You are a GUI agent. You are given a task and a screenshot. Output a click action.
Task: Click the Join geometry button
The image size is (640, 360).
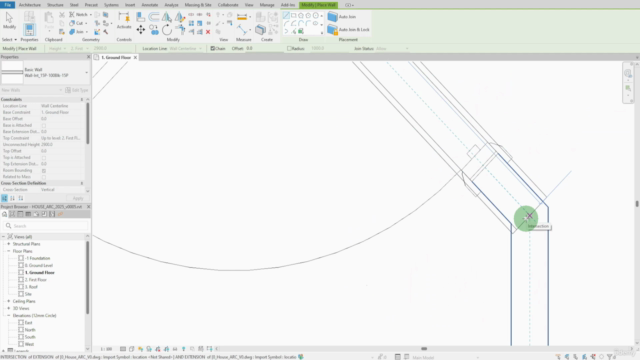[77, 32]
